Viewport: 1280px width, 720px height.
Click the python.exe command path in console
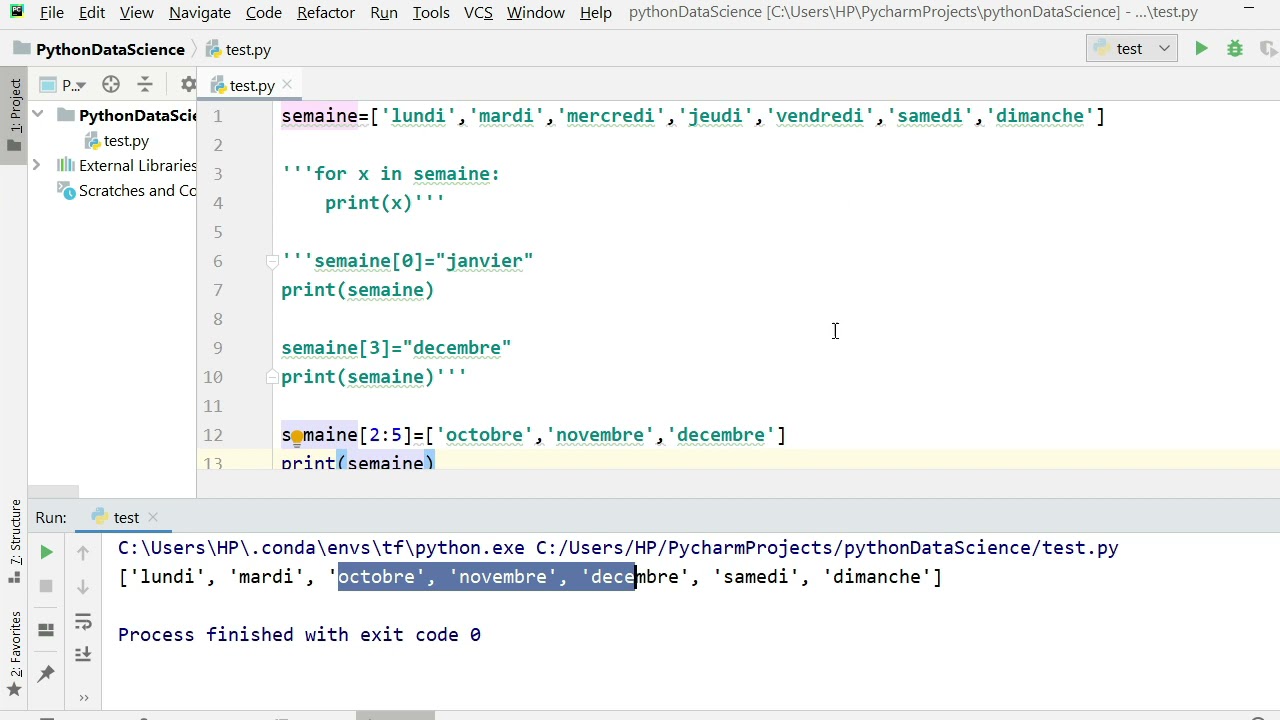(321, 548)
